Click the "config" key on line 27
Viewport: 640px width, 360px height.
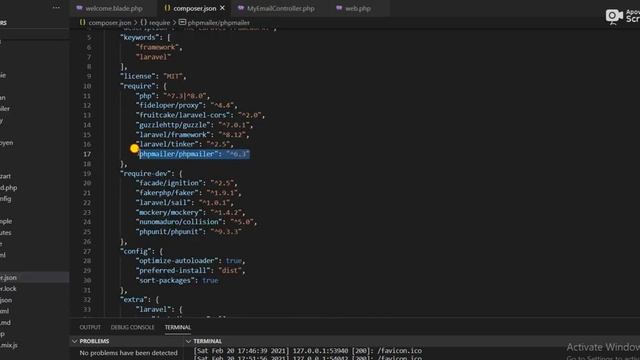point(136,251)
